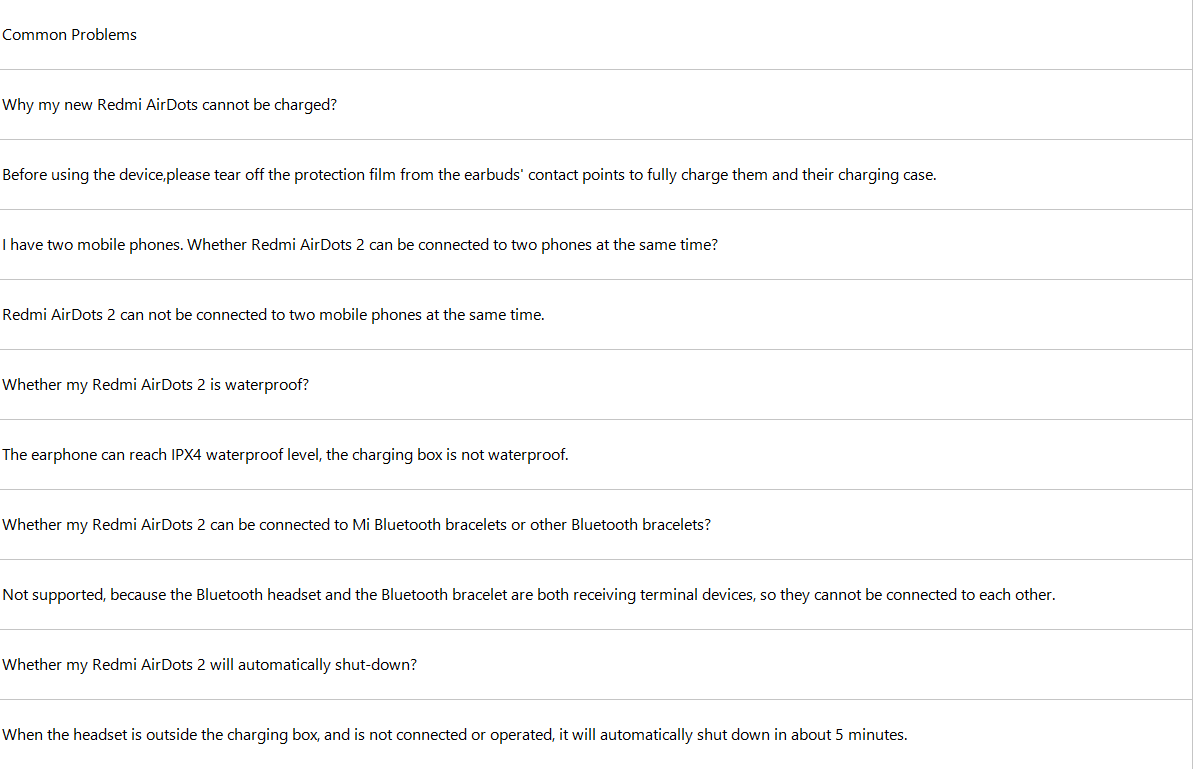This screenshot has height=769, width=1193.
Task: Click the answer saying two phones cannot connect
Action: tap(273, 315)
